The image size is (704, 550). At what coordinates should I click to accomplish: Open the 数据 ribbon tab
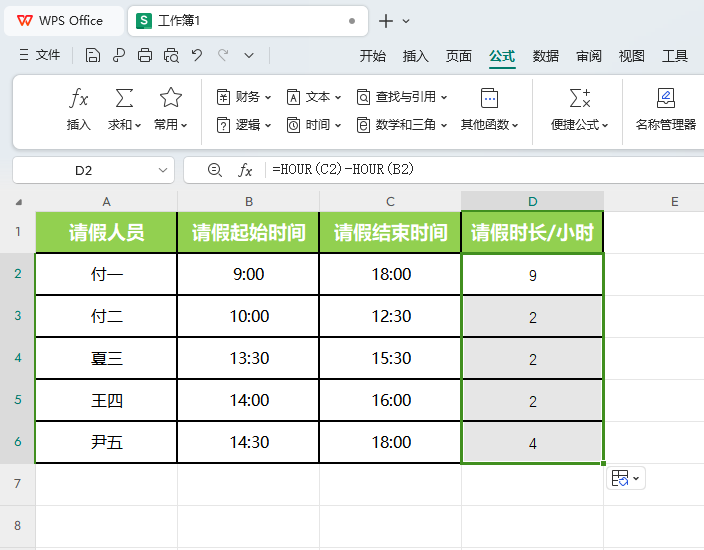point(546,56)
